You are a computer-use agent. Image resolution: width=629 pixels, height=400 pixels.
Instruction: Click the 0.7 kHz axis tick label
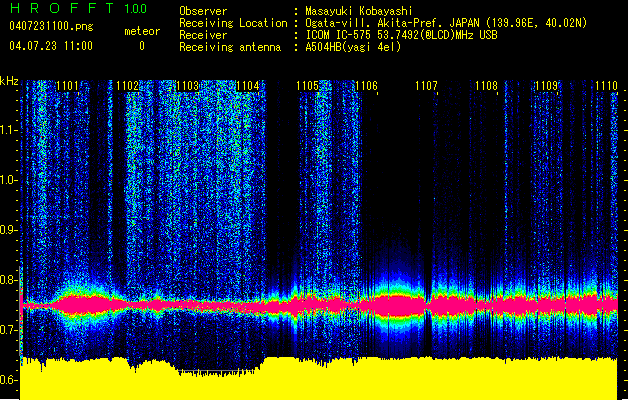click(8, 330)
